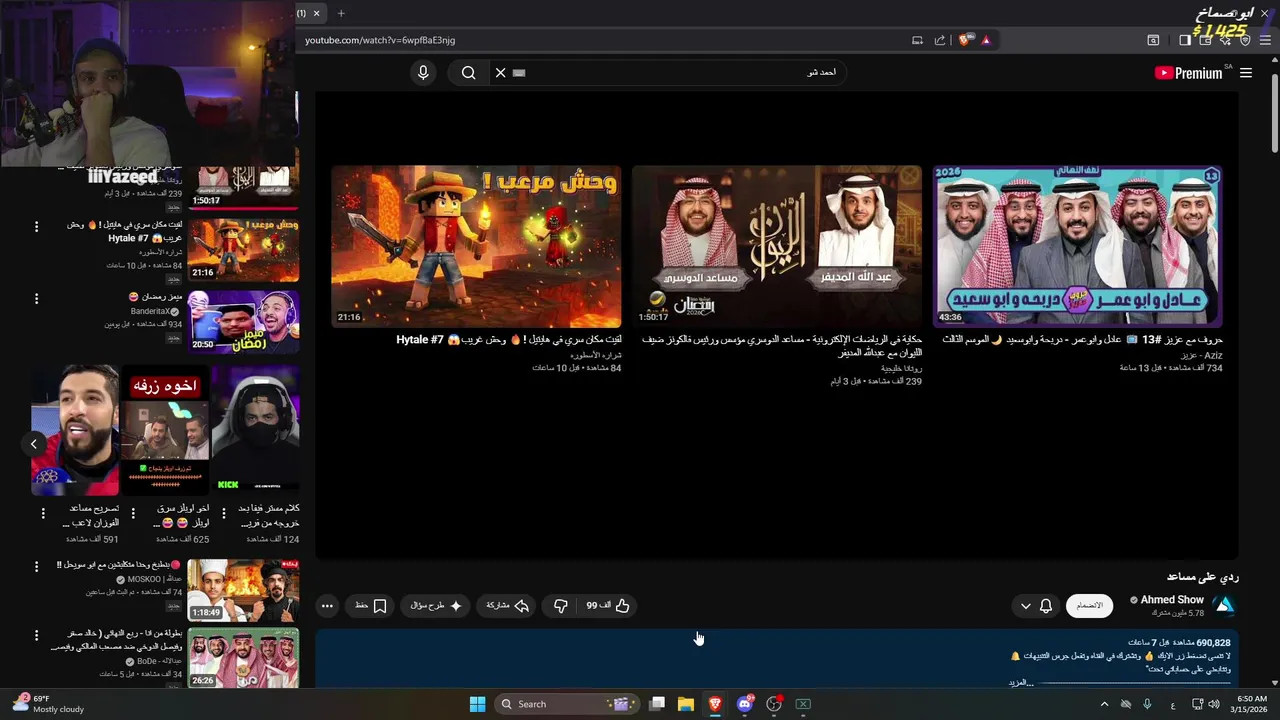Open a new browser tab with plus
This screenshot has height=720, width=1280.
click(x=341, y=13)
